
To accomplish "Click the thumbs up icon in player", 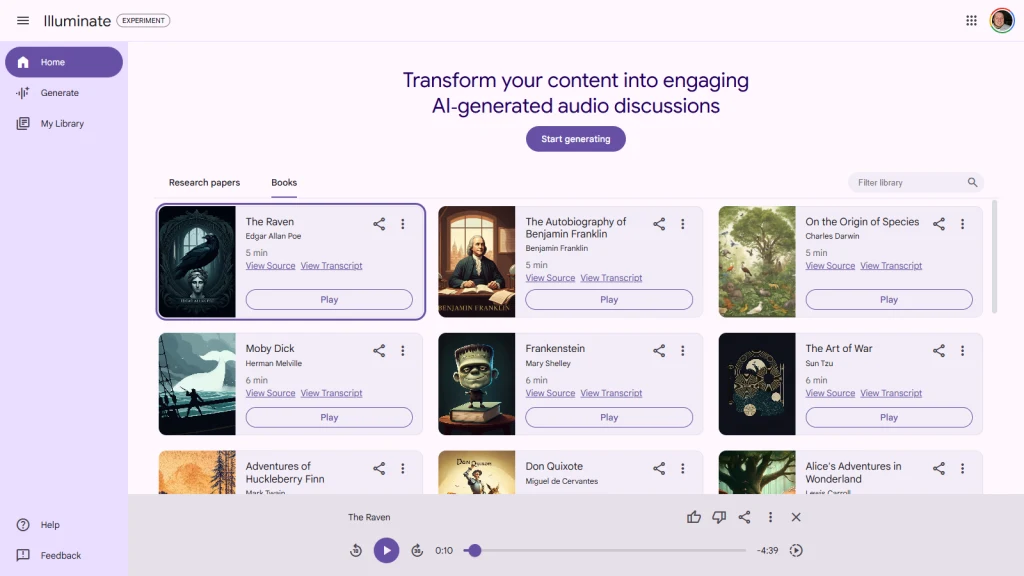I will tap(694, 517).
